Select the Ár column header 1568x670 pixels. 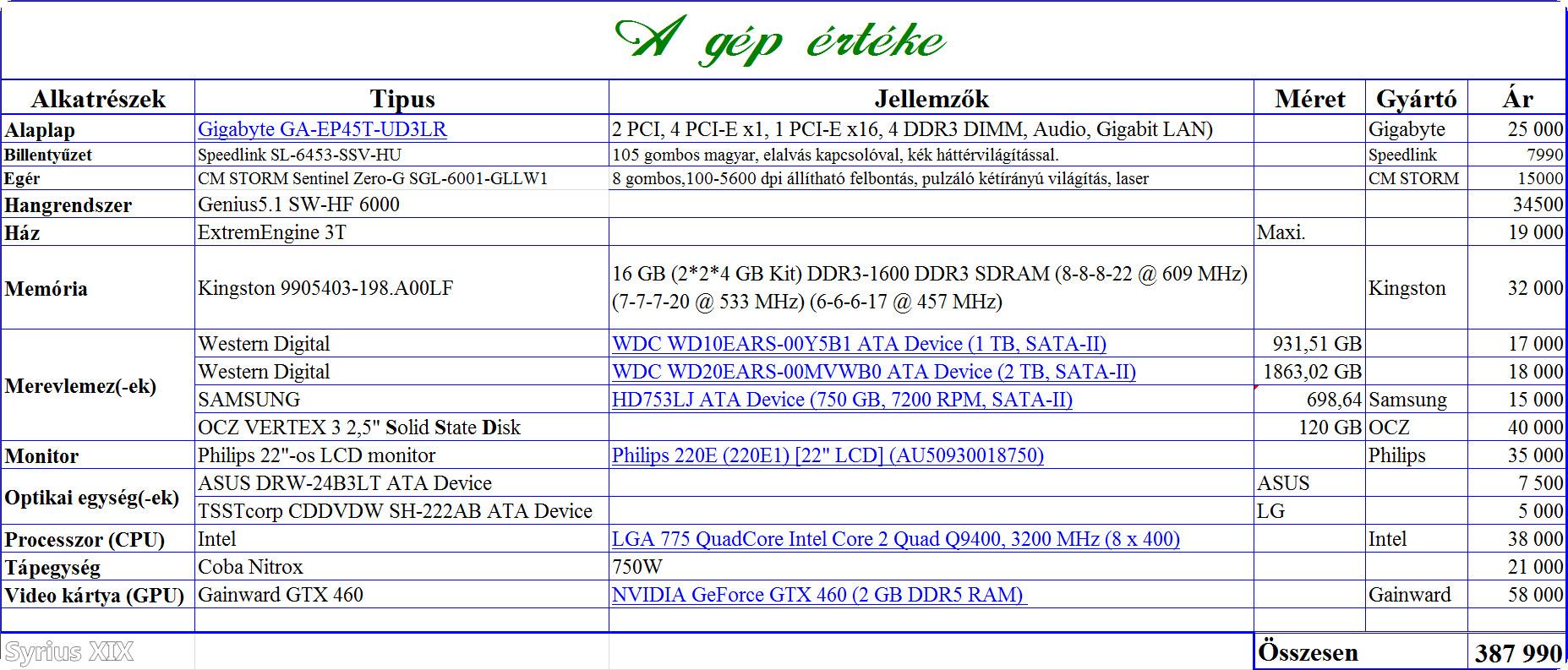[x=1517, y=99]
